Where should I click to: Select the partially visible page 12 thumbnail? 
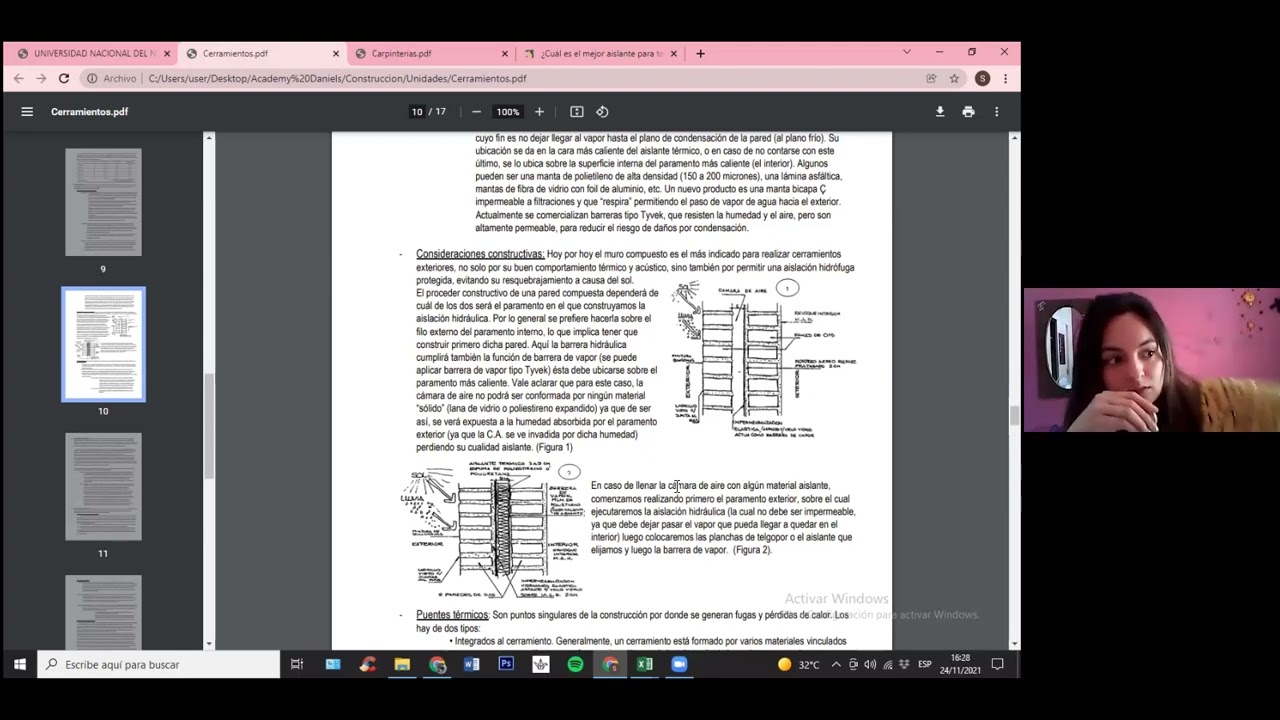pos(103,612)
